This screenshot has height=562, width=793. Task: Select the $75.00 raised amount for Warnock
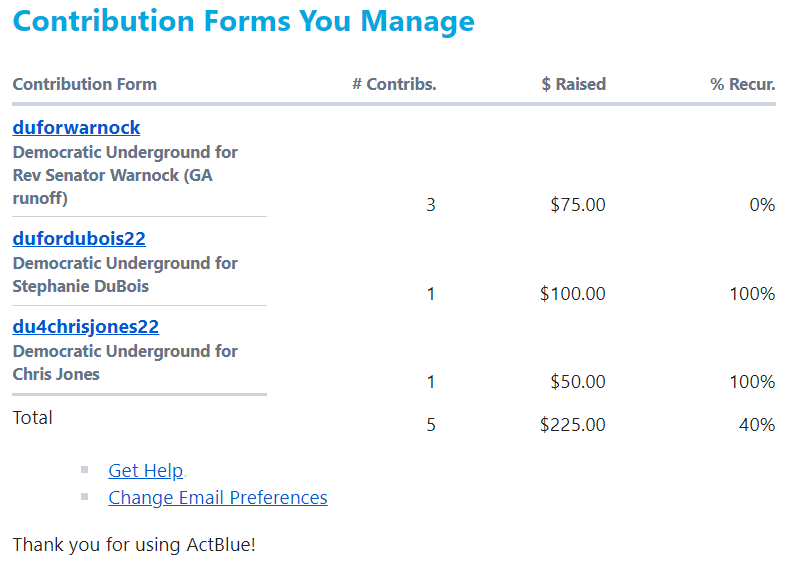click(577, 205)
